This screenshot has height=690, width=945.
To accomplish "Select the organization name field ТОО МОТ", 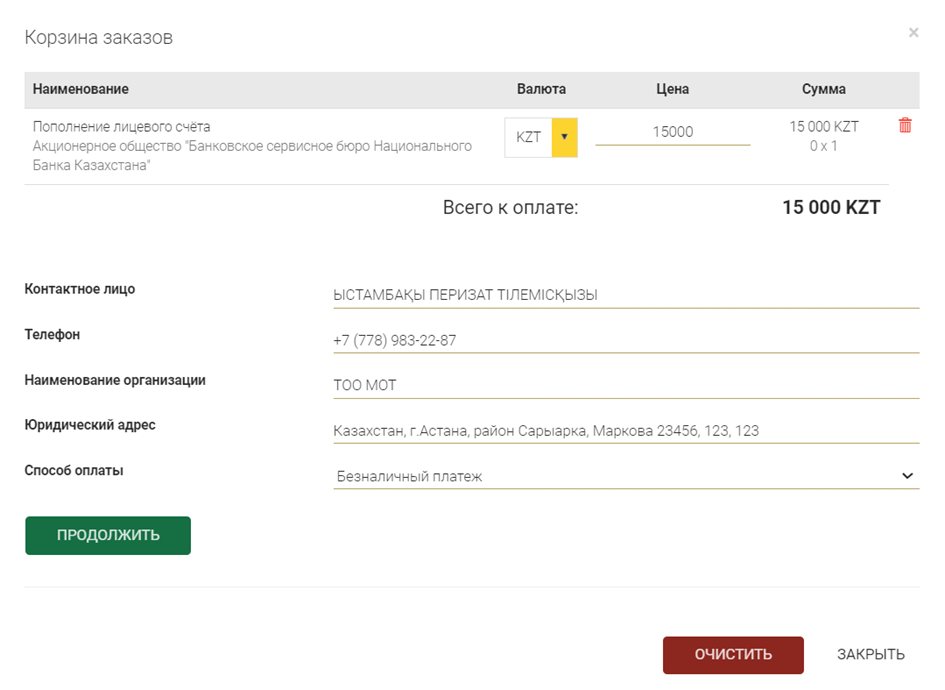I will [626, 386].
